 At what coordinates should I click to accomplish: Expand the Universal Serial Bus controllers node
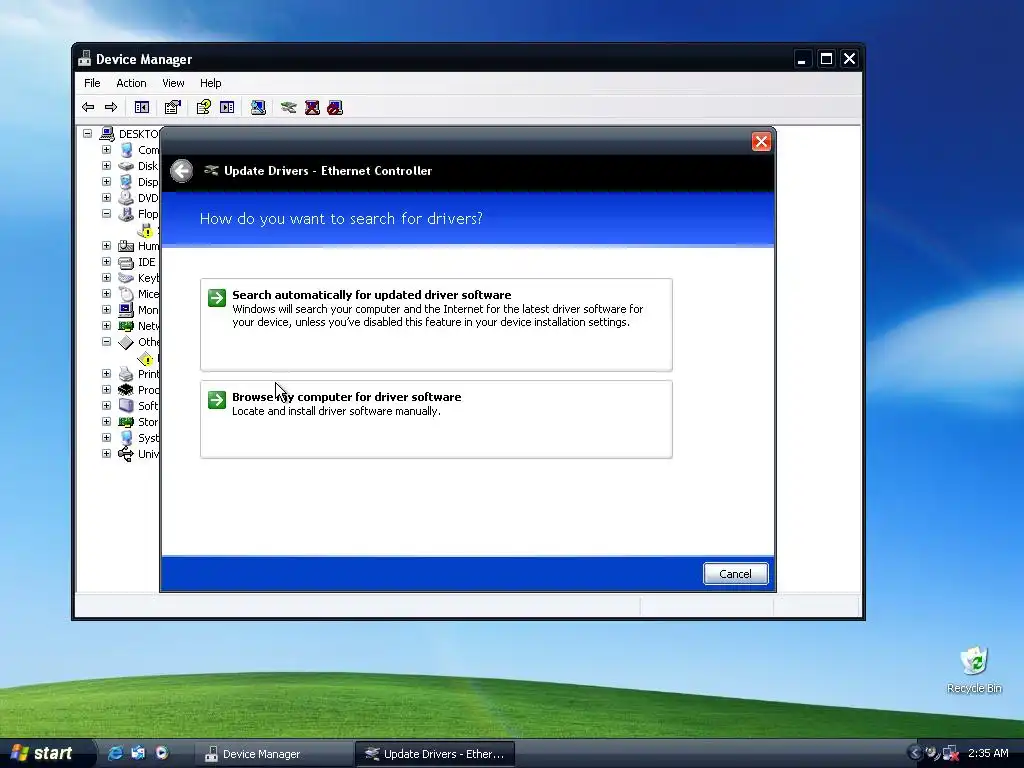point(106,453)
